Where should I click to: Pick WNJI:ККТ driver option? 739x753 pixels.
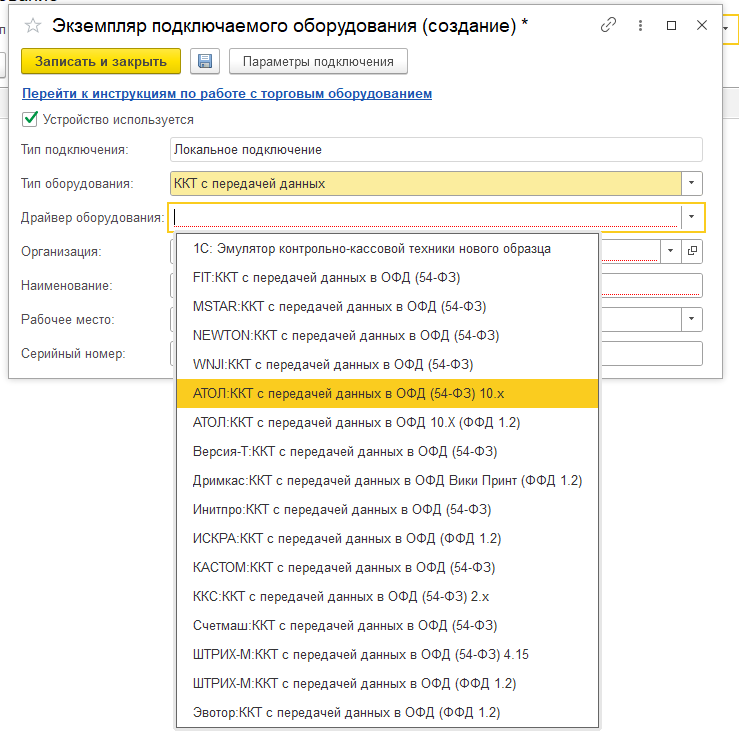click(388, 364)
